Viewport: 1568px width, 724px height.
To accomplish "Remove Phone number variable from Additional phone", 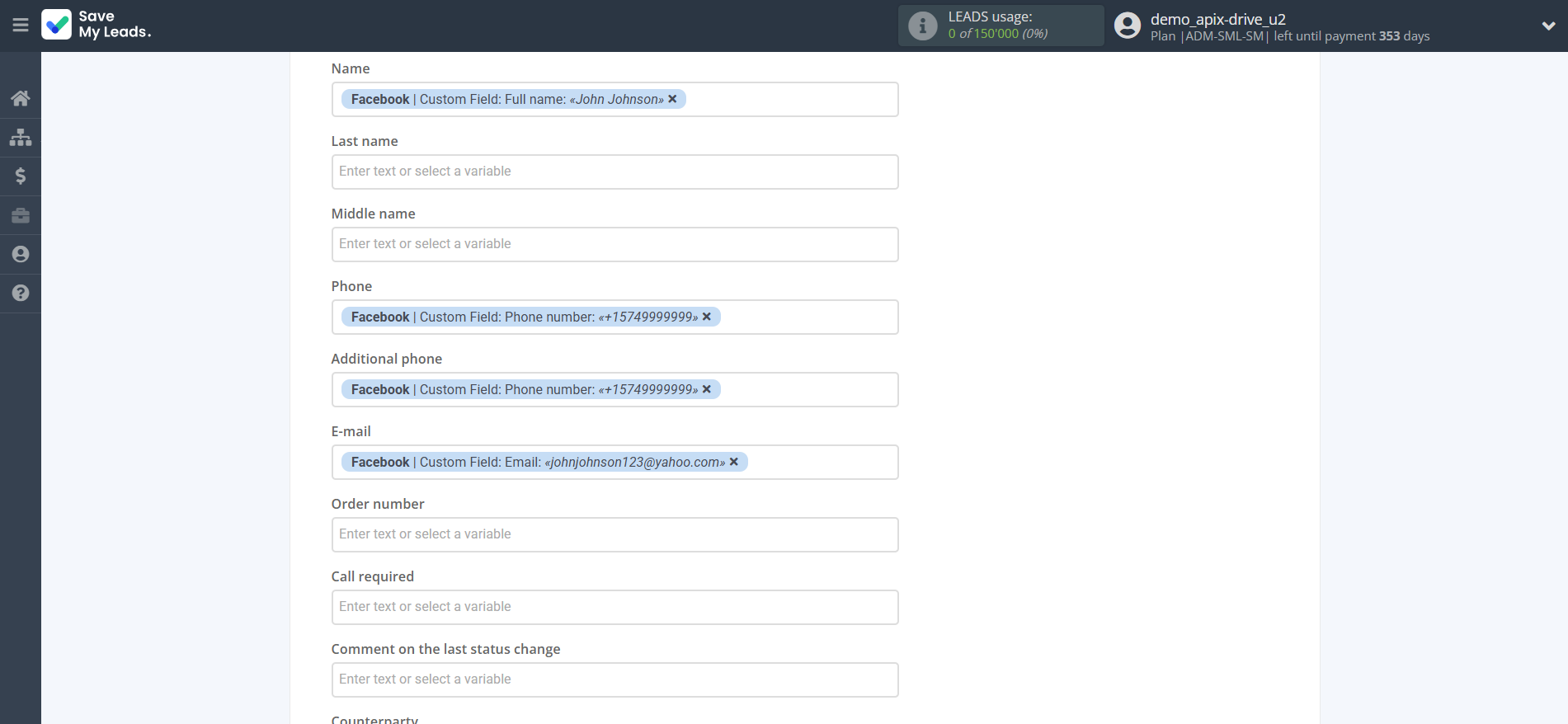I will tap(706, 389).
